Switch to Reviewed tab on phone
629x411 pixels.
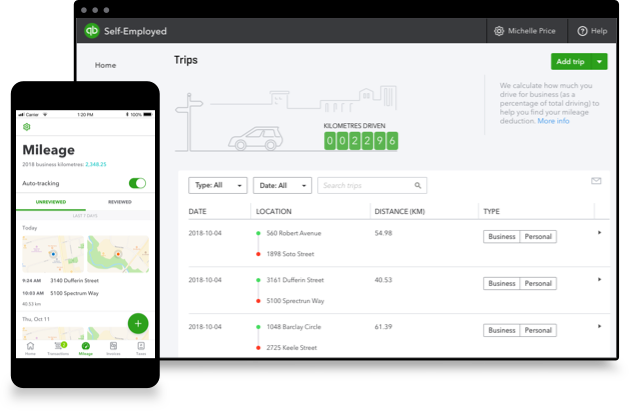120,202
